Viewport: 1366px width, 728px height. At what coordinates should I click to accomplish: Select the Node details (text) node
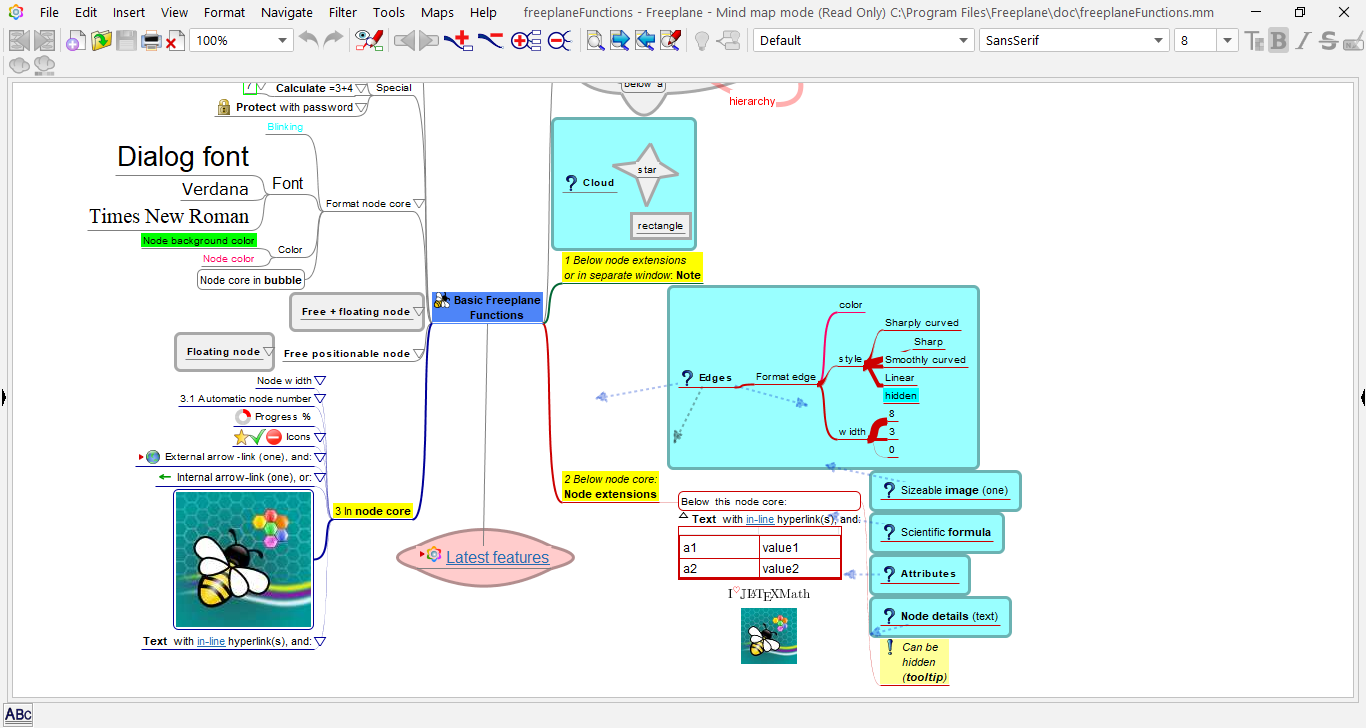pyautogui.click(x=941, y=616)
